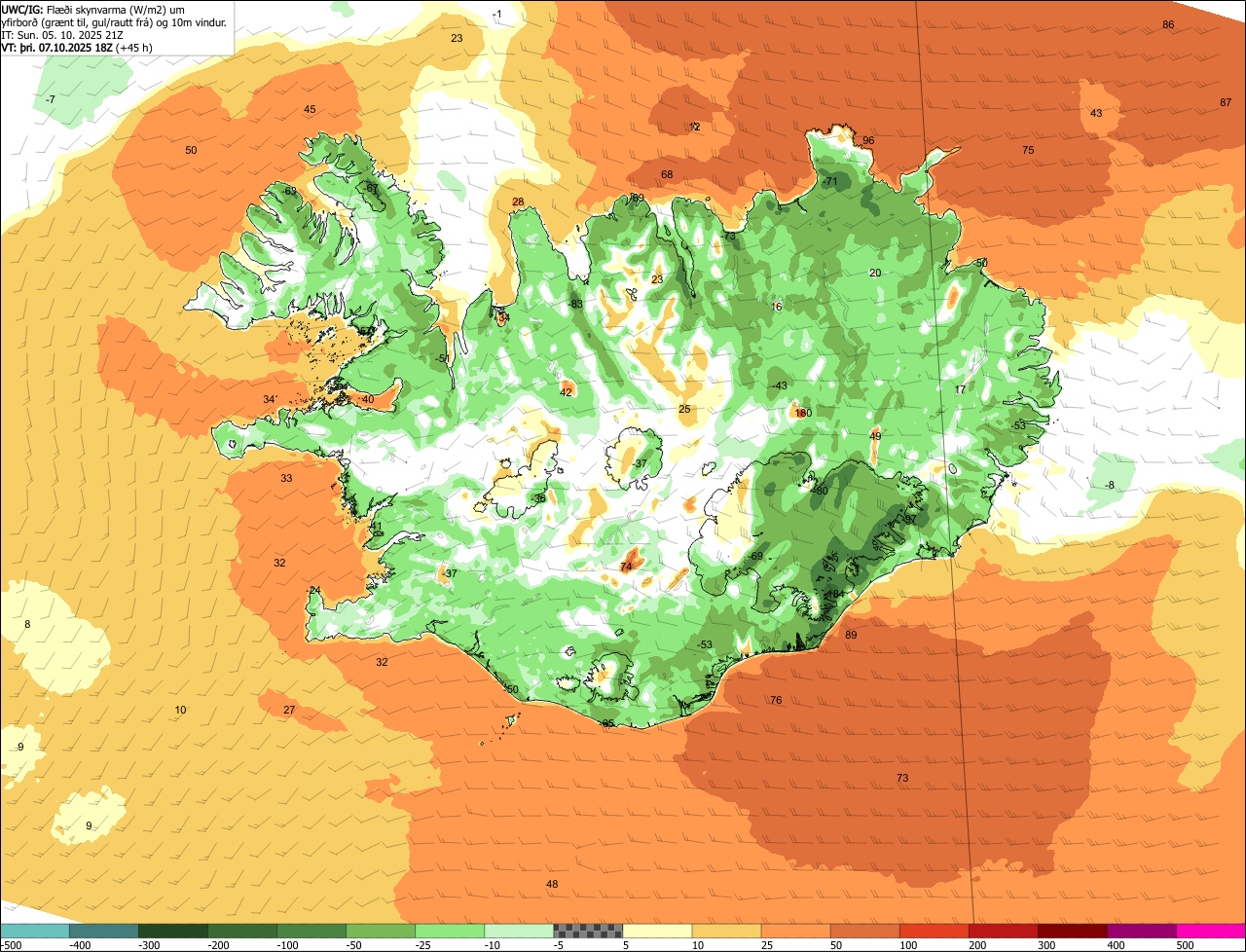Image resolution: width=1246 pixels, height=952 pixels.
Task: Click the map value '96' near the coast
Action: [x=868, y=141]
